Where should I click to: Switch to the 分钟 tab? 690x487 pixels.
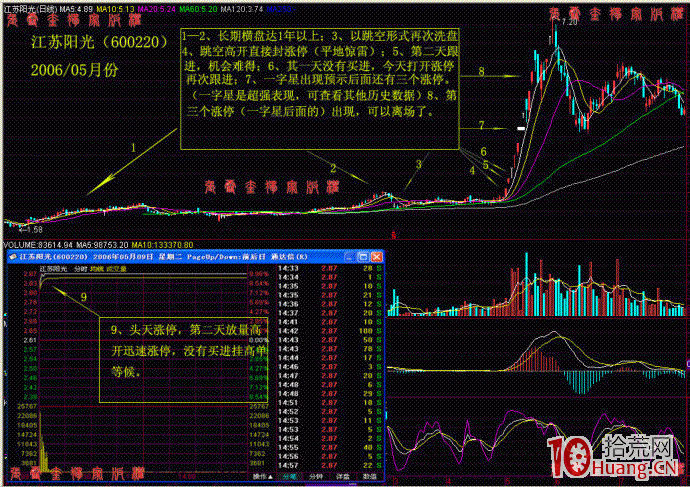pyautogui.click(x=317, y=477)
